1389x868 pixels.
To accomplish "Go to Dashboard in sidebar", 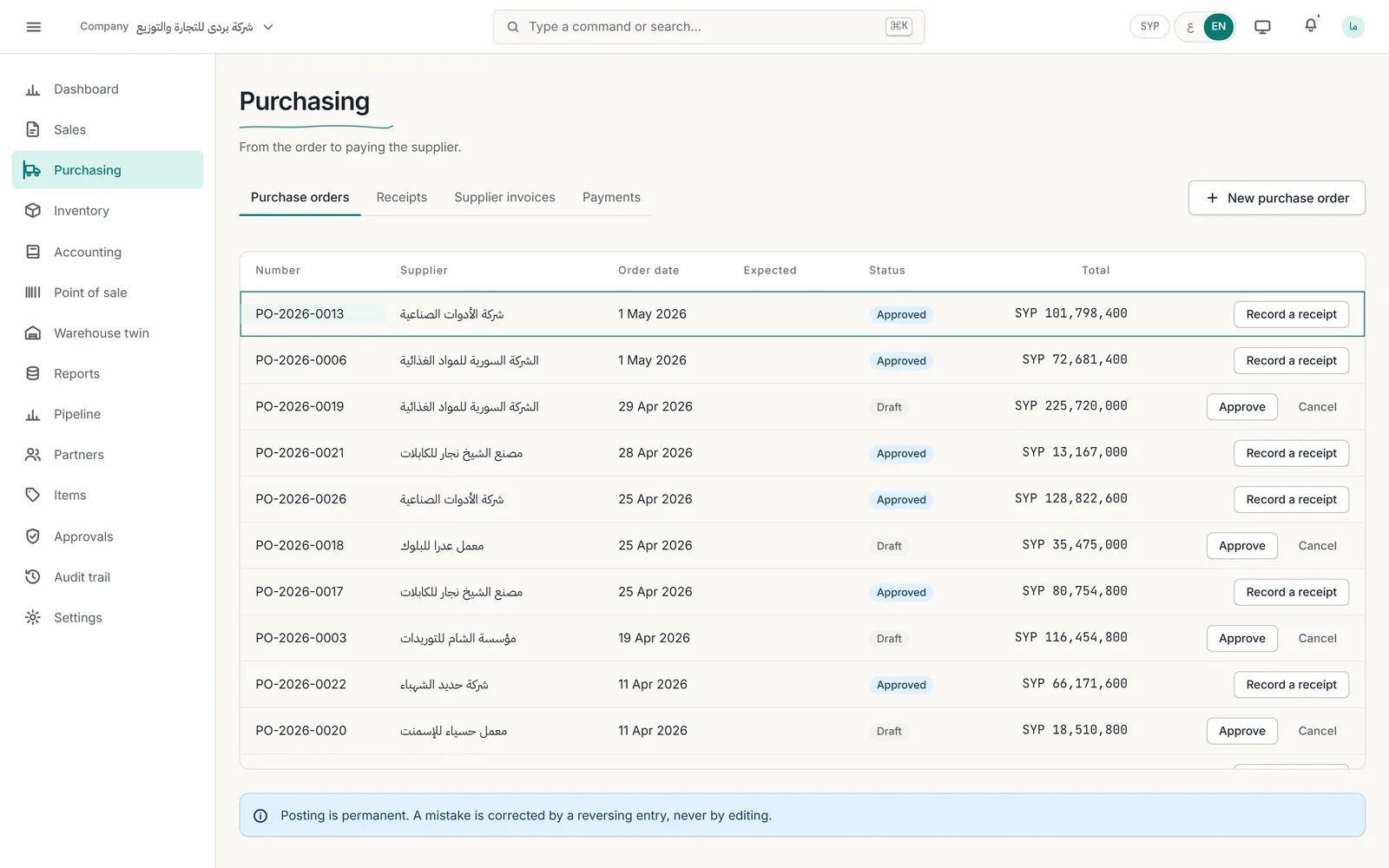I will [x=108, y=89].
